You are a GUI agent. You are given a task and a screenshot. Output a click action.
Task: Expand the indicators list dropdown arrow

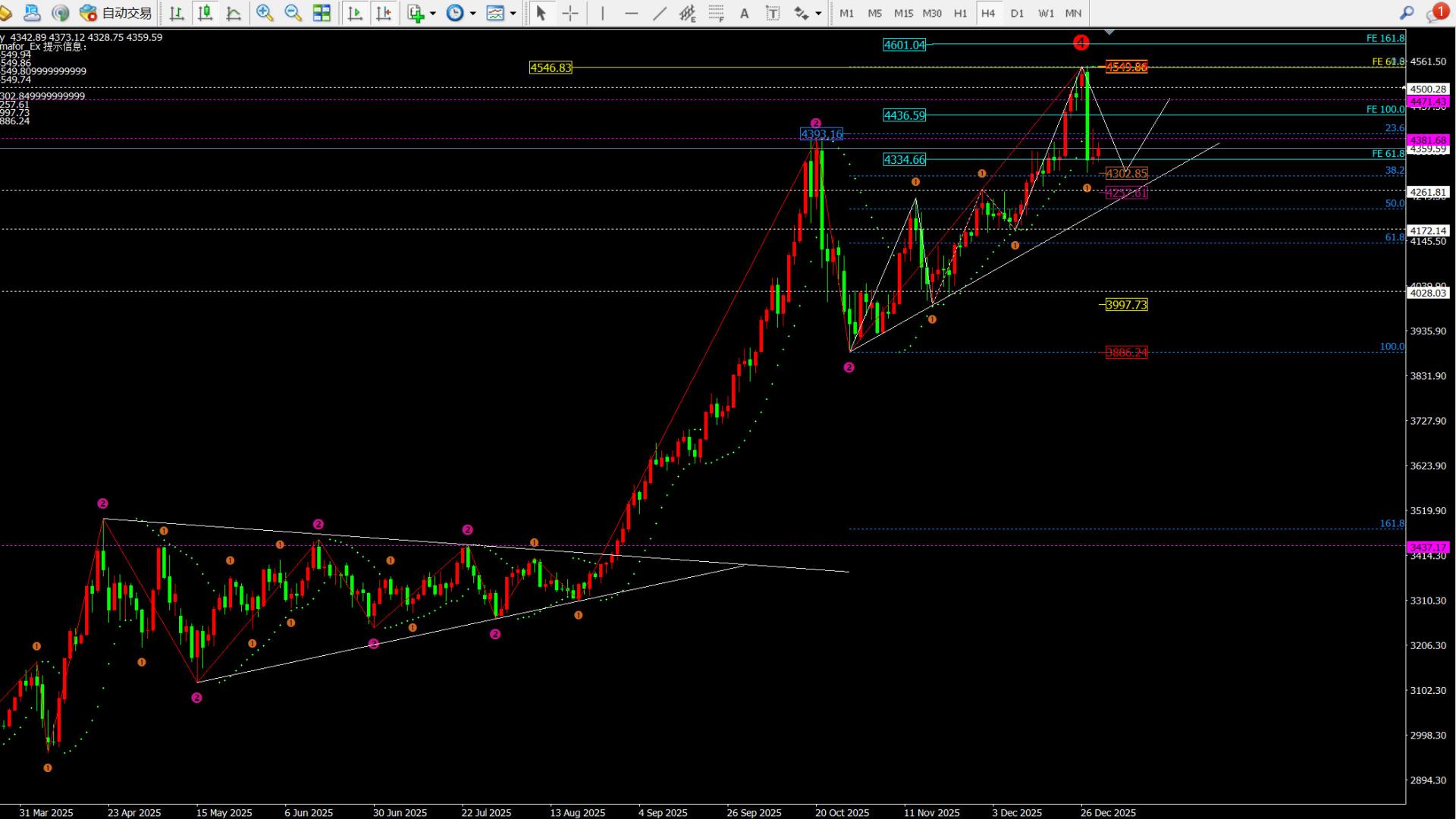(x=433, y=13)
